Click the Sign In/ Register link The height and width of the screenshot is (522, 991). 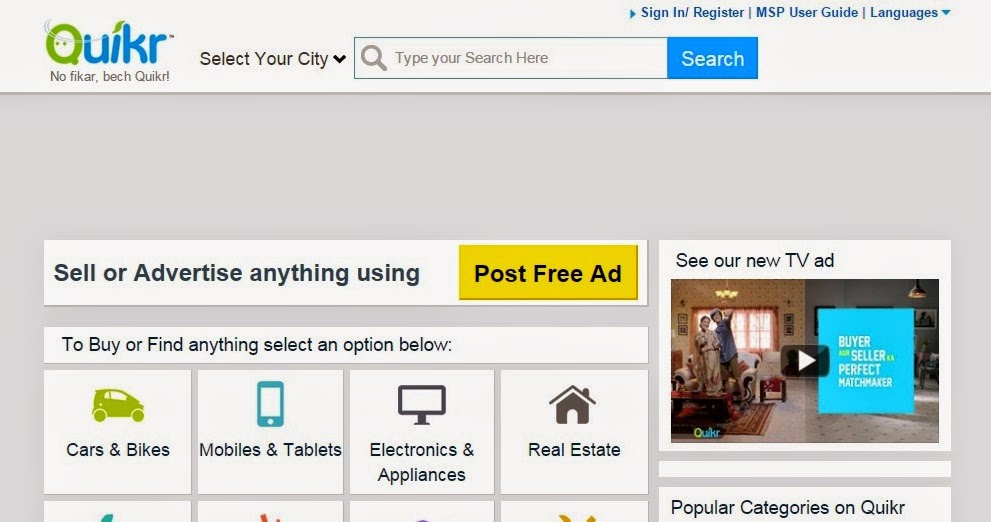click(x=692, y=13)
